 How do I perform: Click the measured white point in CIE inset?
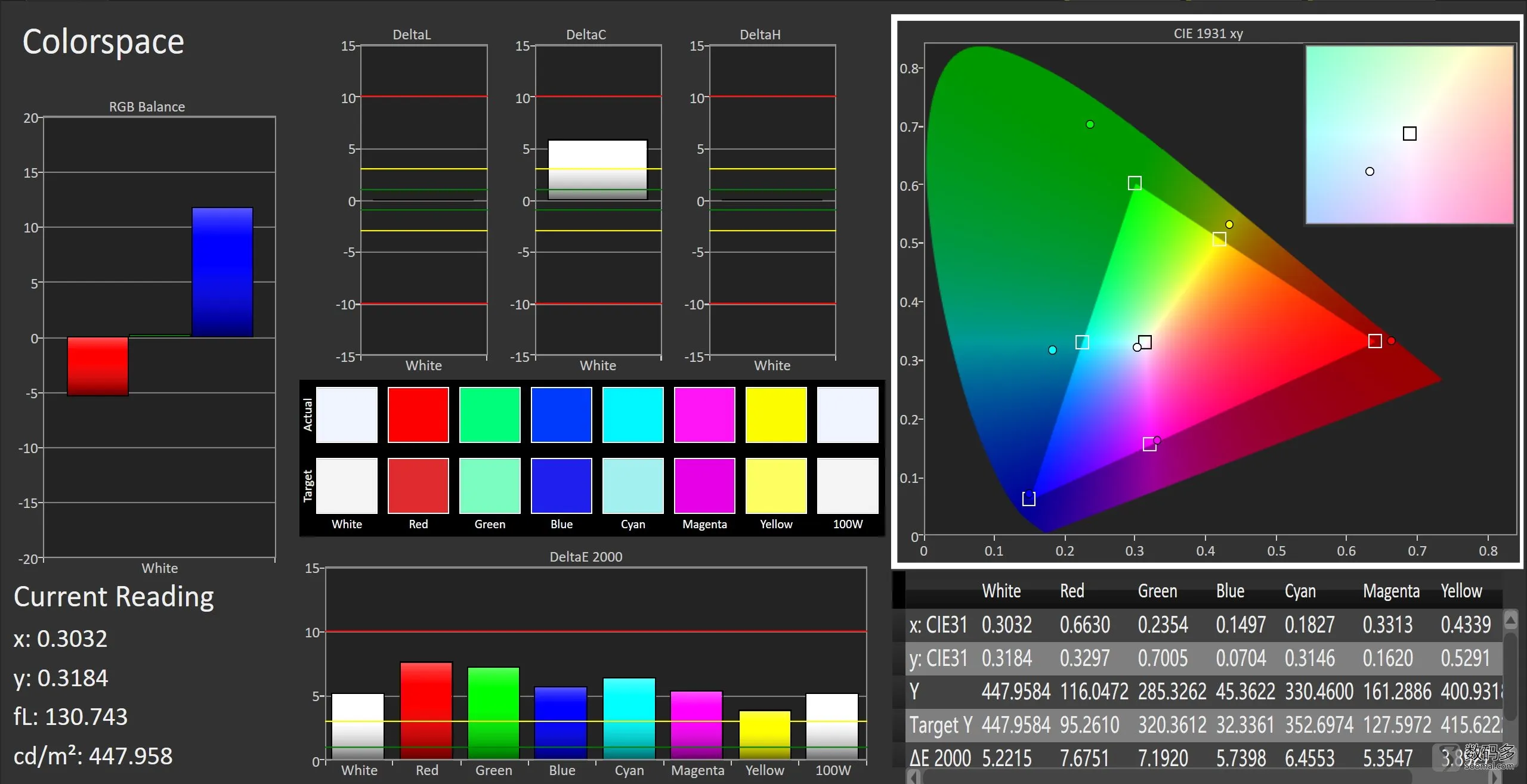tap(1370, 172)
